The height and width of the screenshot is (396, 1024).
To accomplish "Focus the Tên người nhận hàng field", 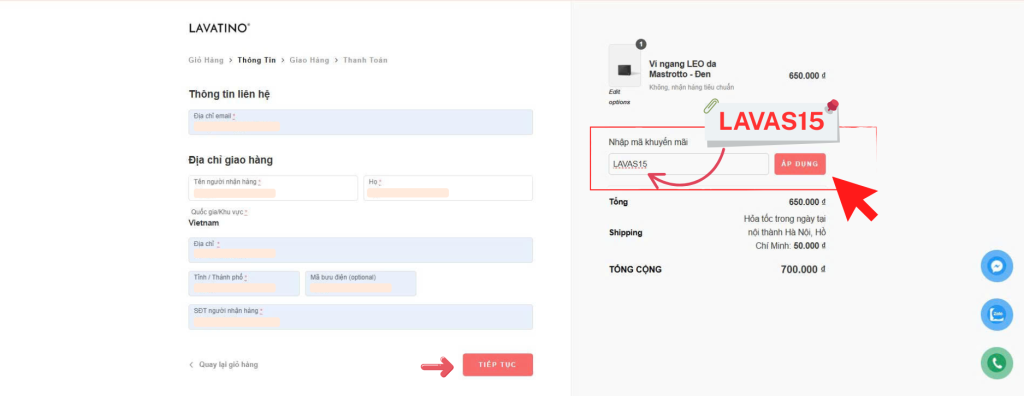I will [x=273, y=188].
